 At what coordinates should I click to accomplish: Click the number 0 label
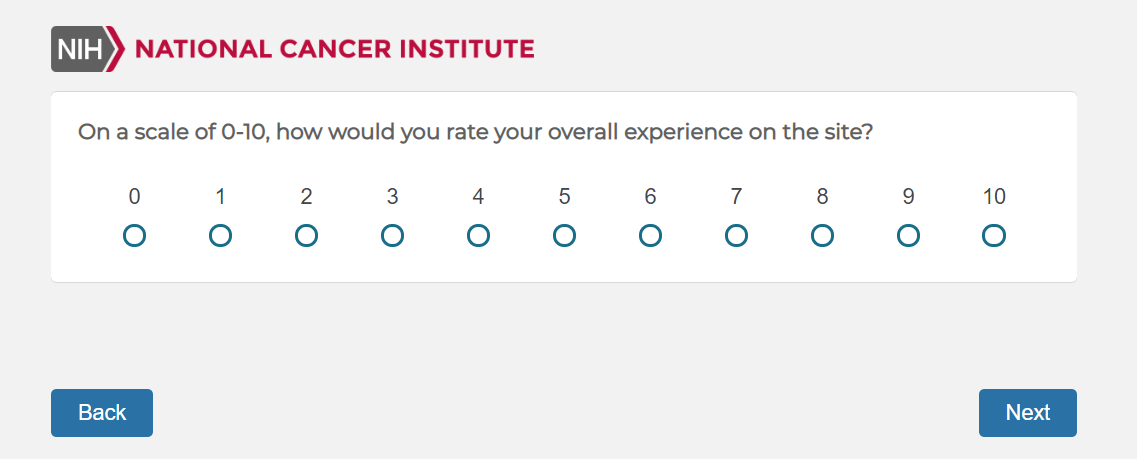click(x=134, y=197)
